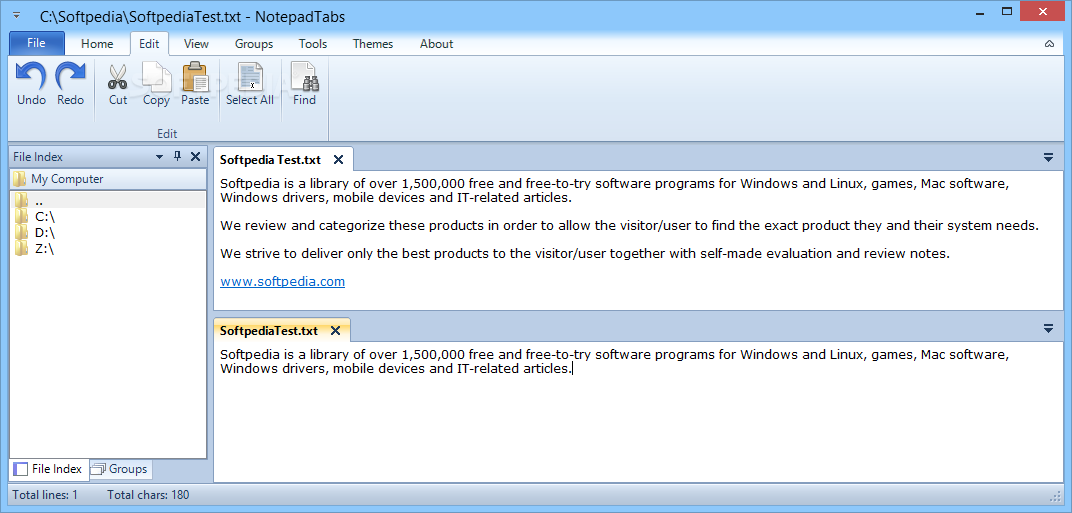Switch to the Themes ribbon tab
This screenshot has width=1072, height=513.
pos(373,44)
